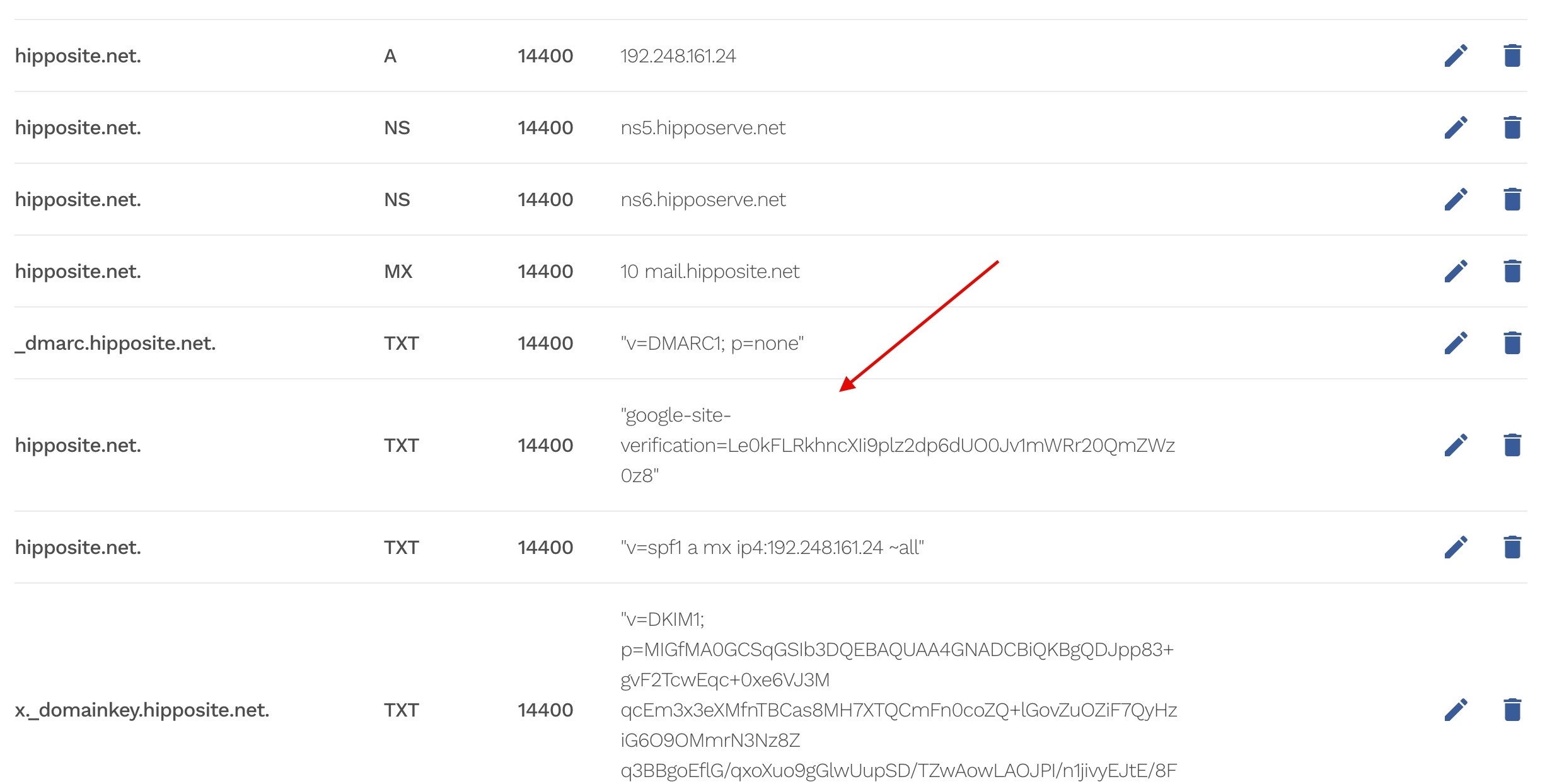Screen dimensions: 1552x784
Task: Edit the SPF TXT record
Action: [x=1456, y=548]
